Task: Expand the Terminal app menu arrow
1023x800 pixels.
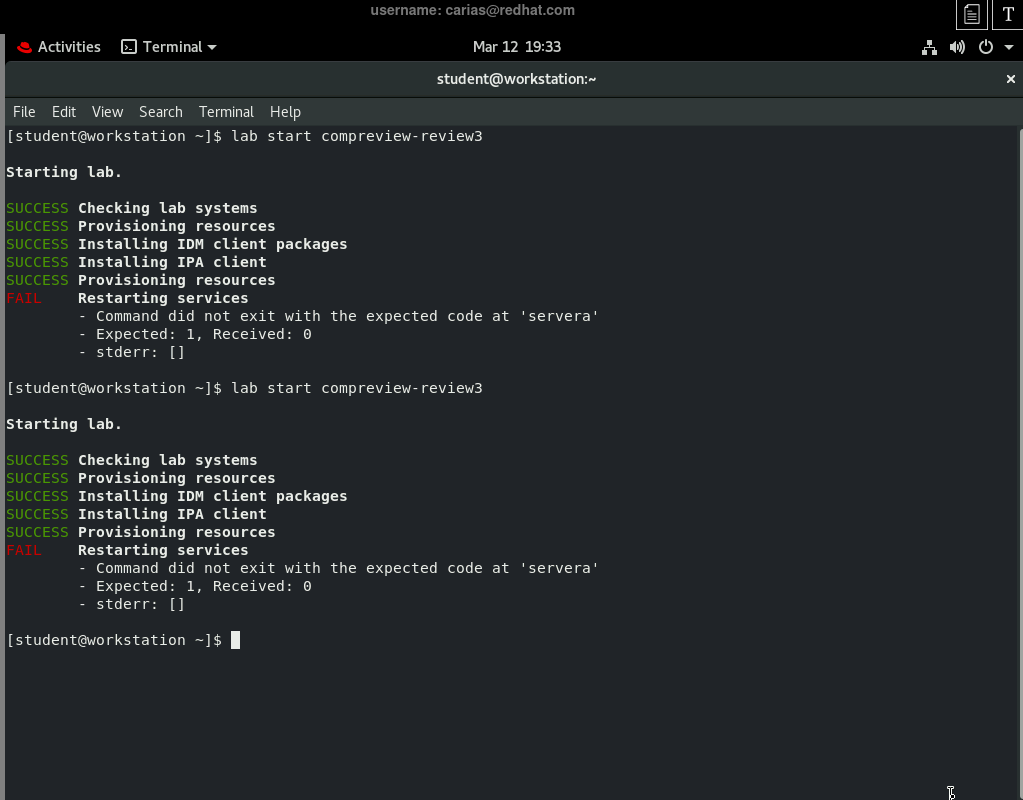Action: point(212,47)
